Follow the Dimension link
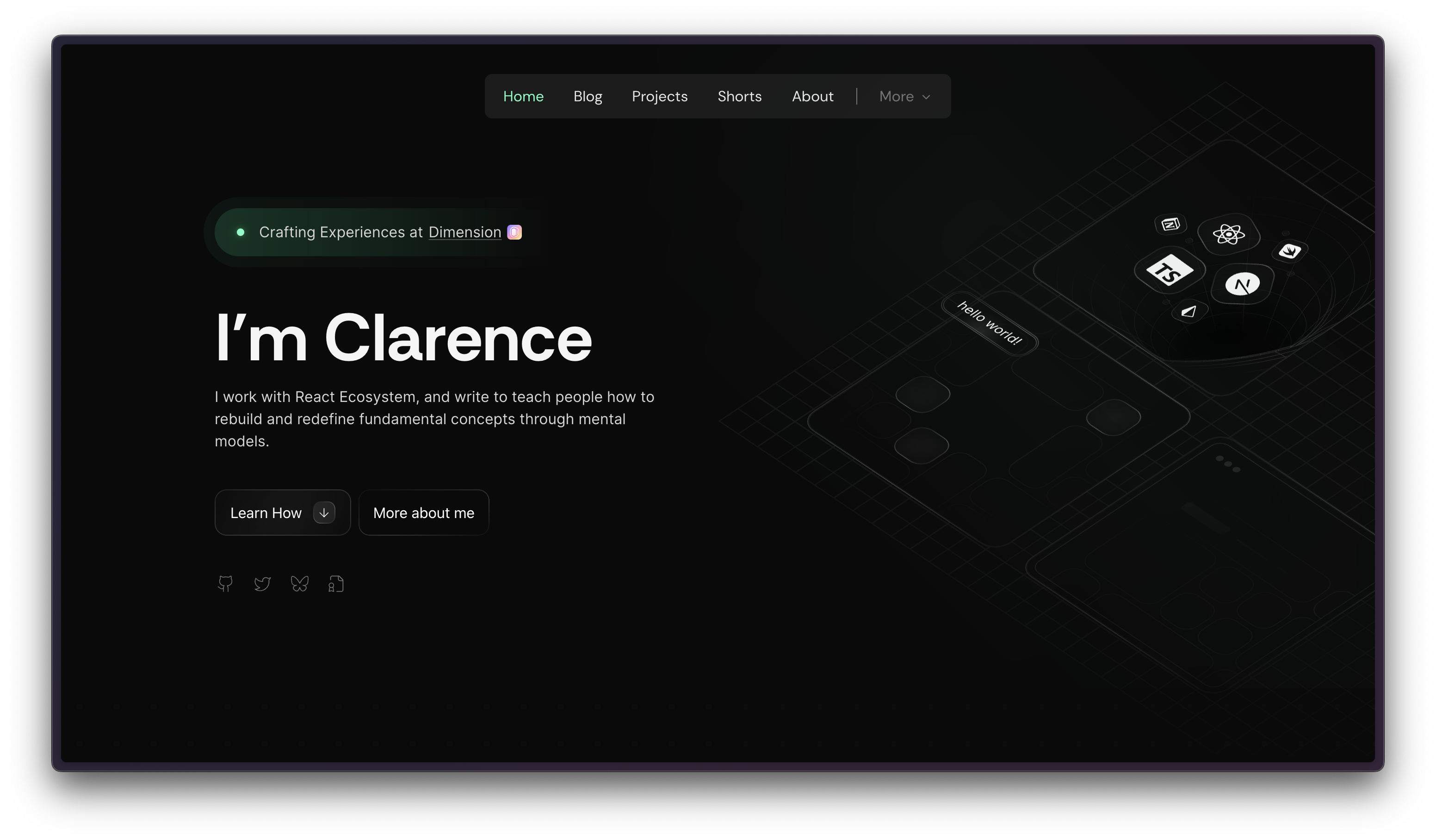 point(464,232)
